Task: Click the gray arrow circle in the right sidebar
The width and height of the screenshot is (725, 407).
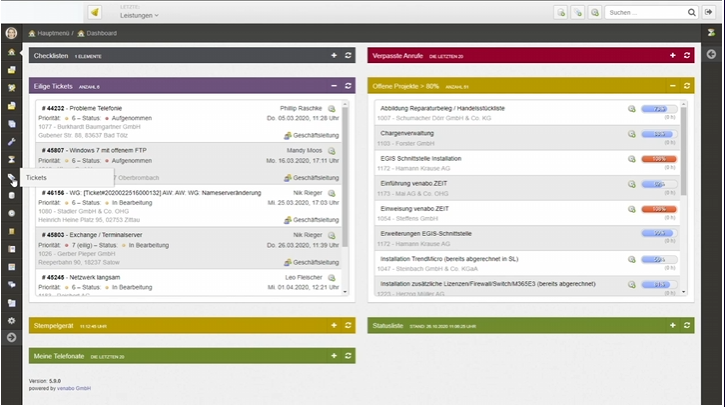Action: (711, 55)
